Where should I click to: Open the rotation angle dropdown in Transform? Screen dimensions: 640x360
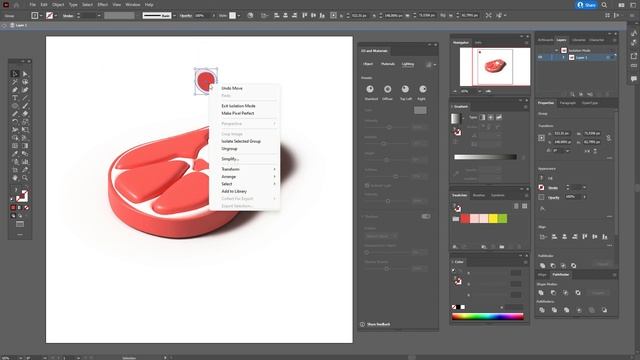(x=567, y=151)
